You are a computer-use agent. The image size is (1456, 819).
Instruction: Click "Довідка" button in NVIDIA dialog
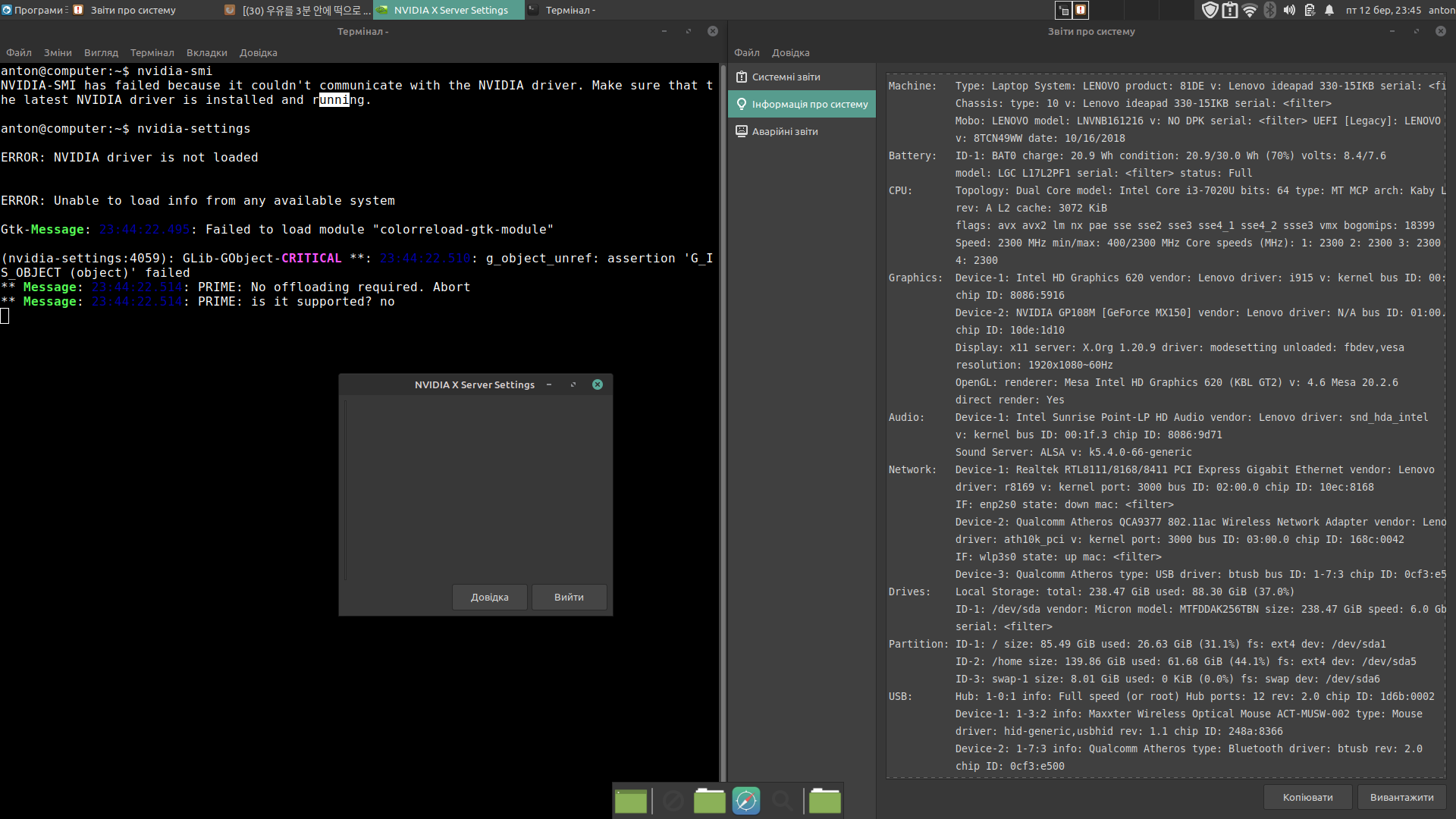[x=489, y=597]
